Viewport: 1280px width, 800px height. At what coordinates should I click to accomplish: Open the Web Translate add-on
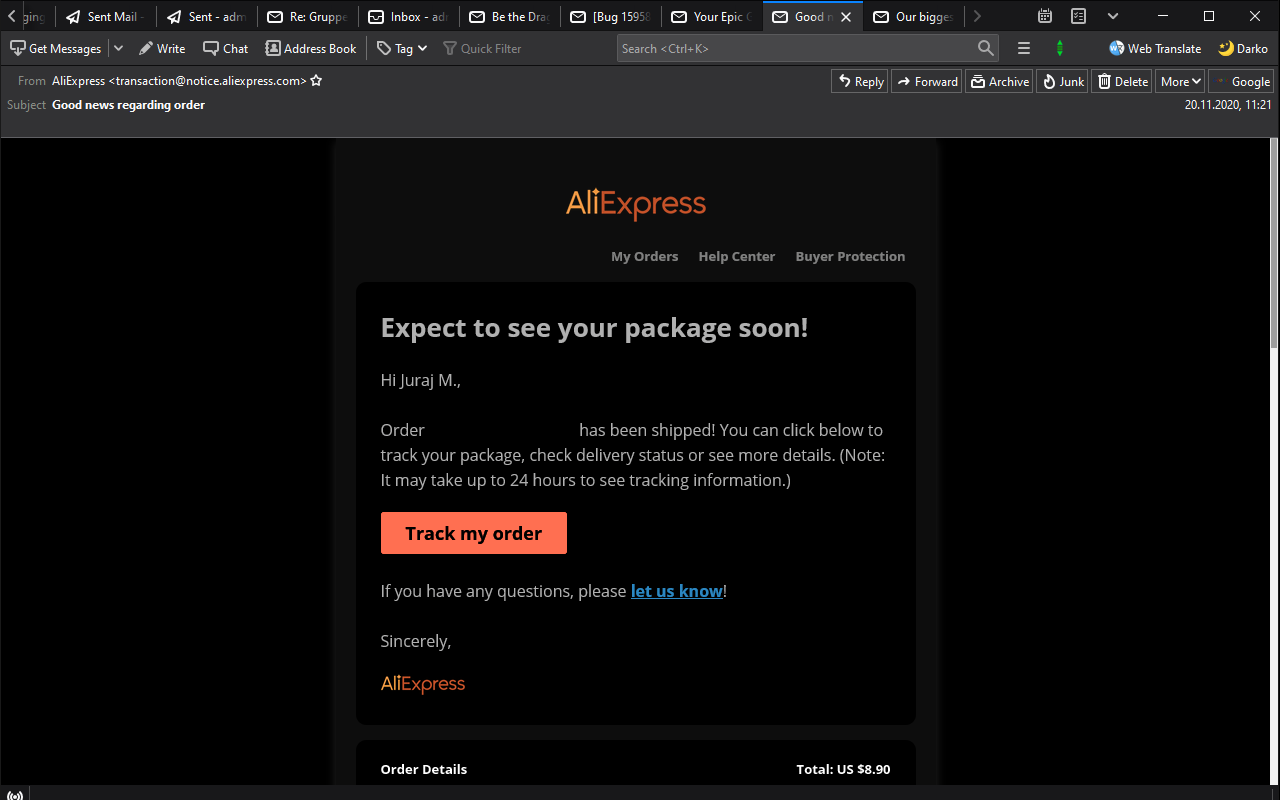click(1155, 48)
